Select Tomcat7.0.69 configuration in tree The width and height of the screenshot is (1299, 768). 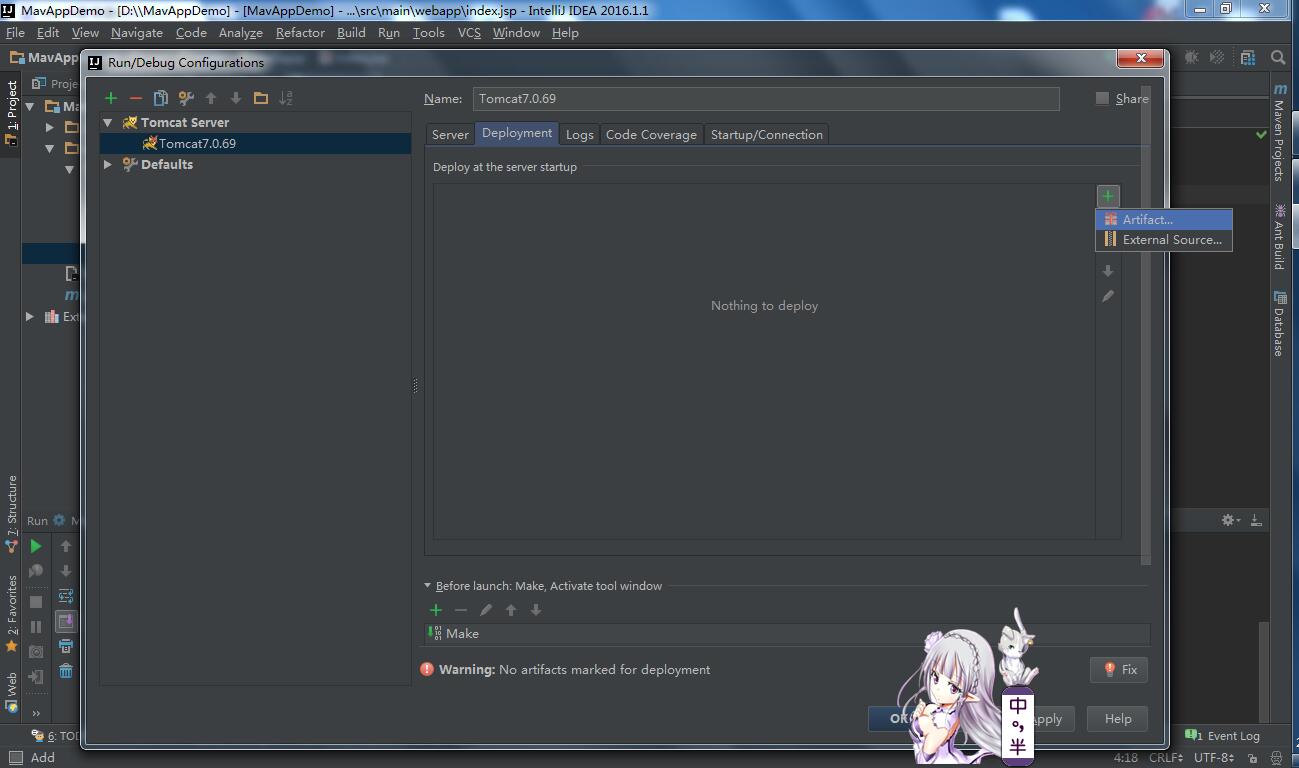(255, 143)
